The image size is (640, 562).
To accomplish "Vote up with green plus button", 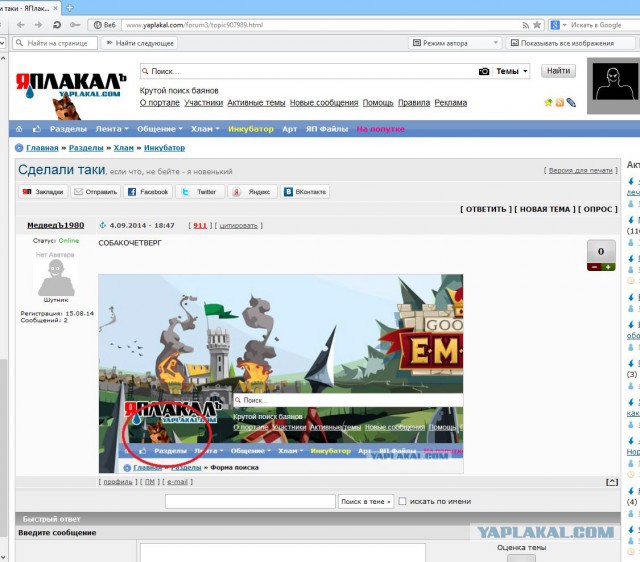I will [608, 267].
